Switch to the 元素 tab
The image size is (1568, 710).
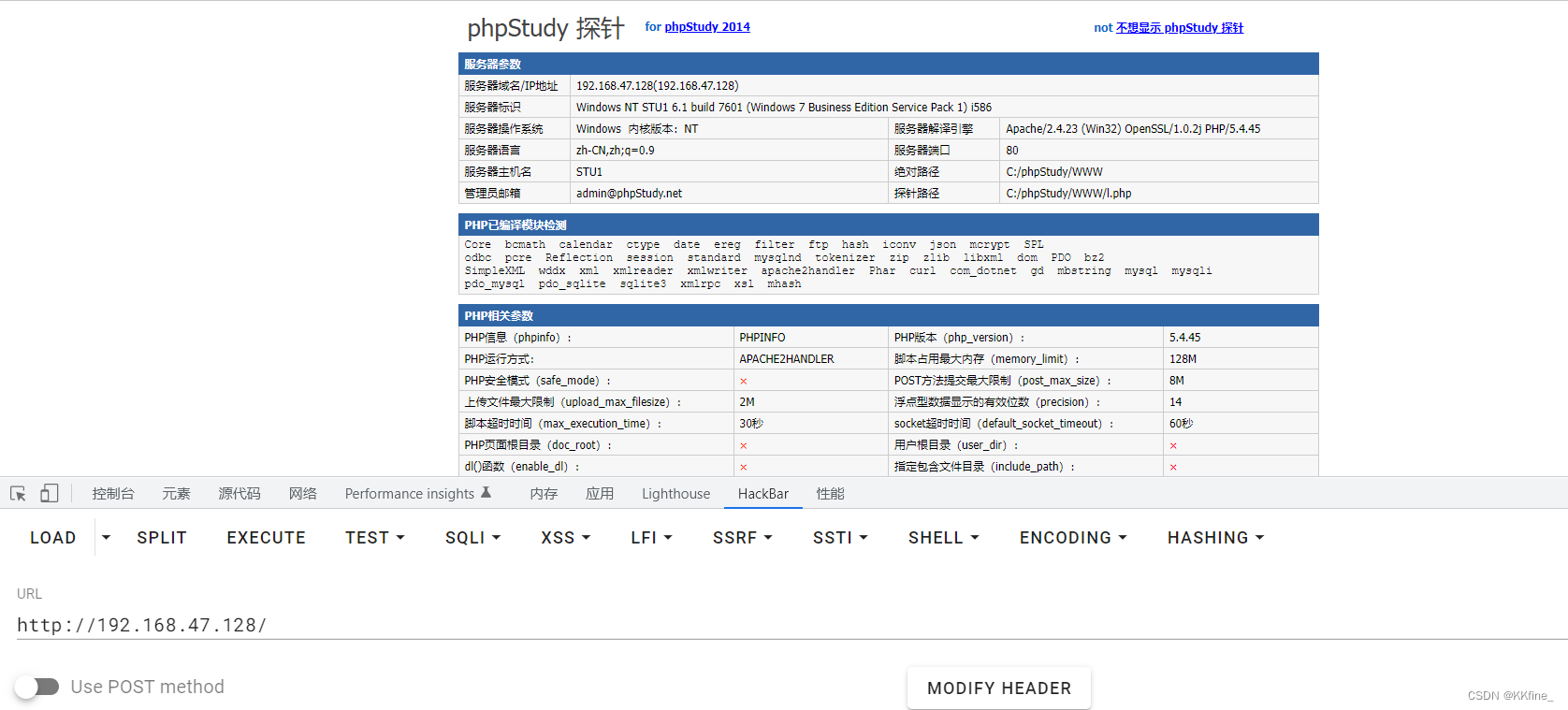(x=176, y=493)
